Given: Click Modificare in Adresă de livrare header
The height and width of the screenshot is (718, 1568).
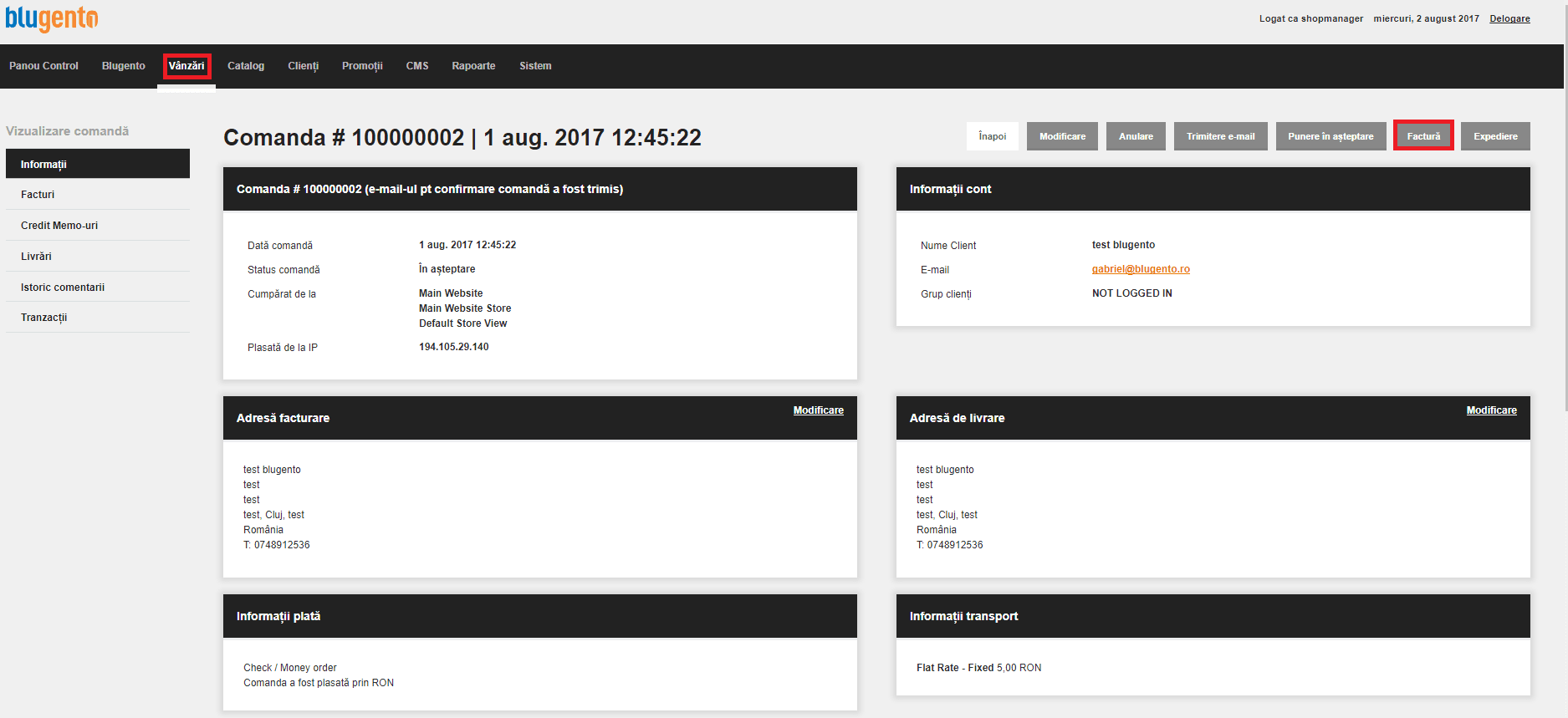Looking at the screenshot, I should click(x=1491, y=410).
